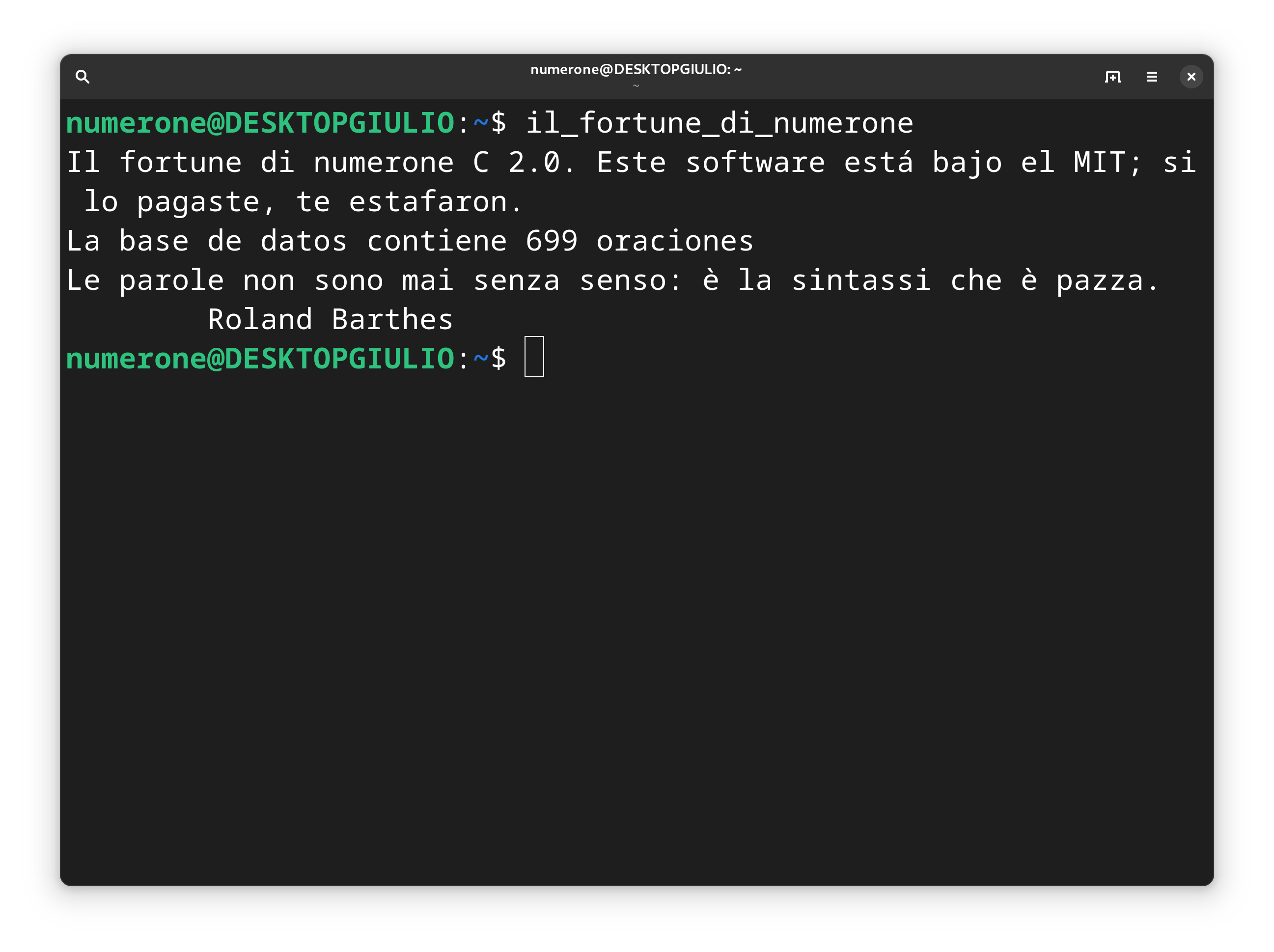Screen dimensions: 1274x952
Task: Click the word sintassi in the quote
Action: (860, 280)
